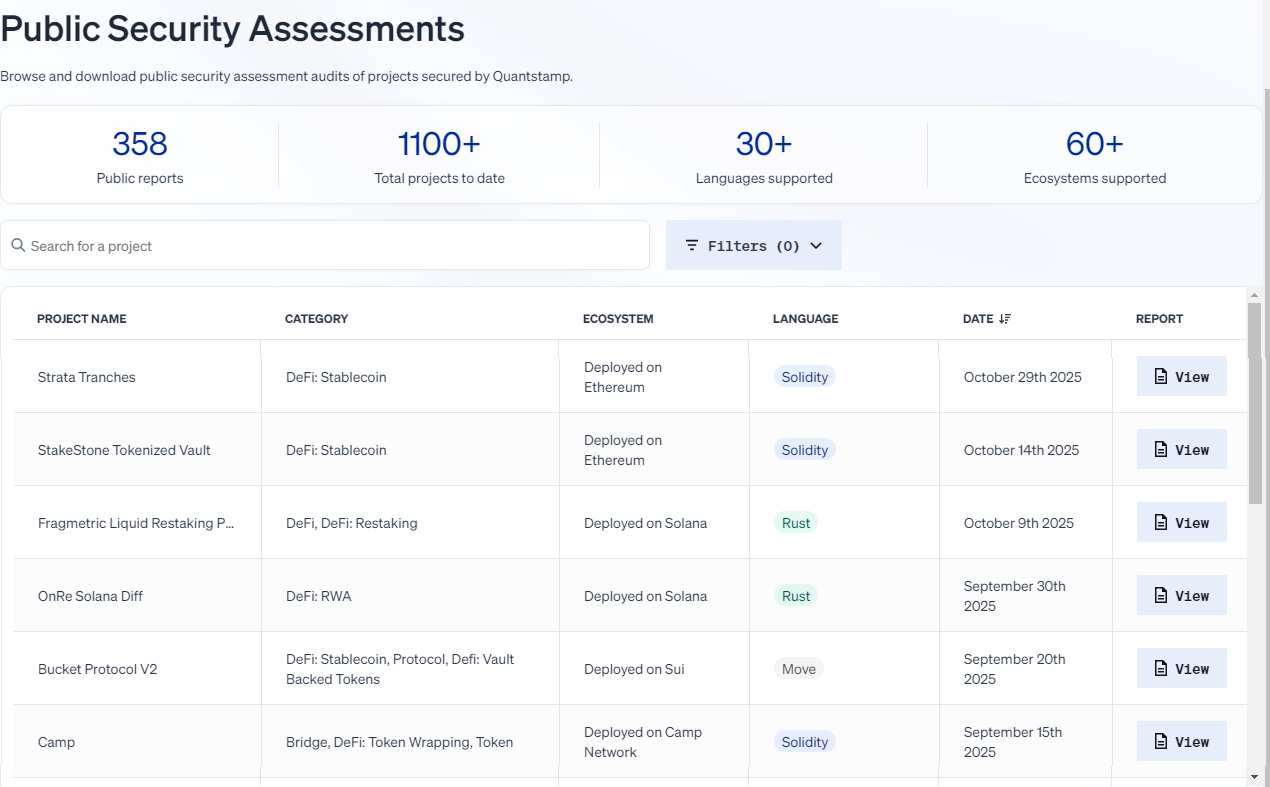Click the Ecosystem column header
Viewport: 1270px width, 787px height.
(x=618, y=319)
